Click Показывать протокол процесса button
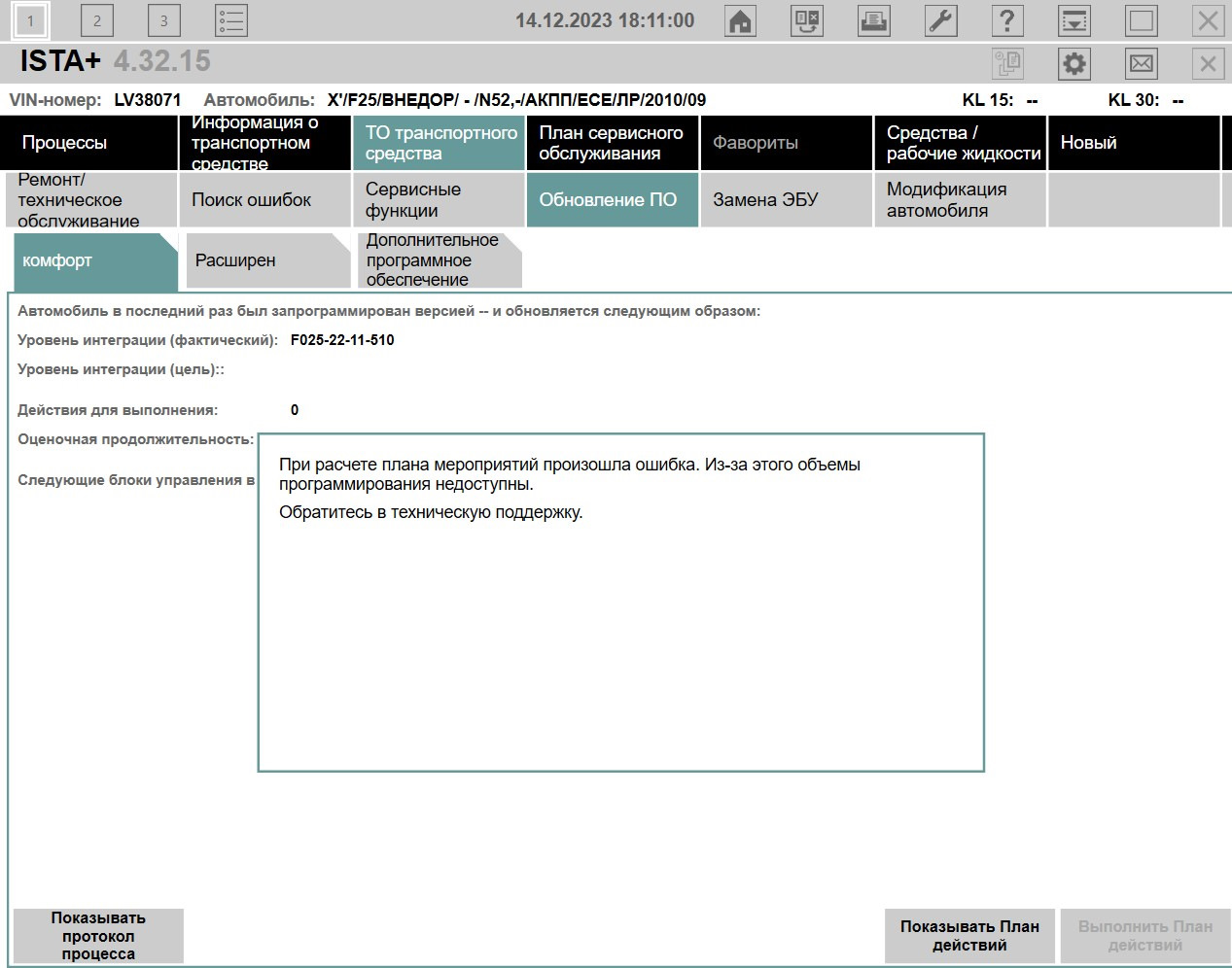Viewport: 1232px width, 968px height. 98,936
